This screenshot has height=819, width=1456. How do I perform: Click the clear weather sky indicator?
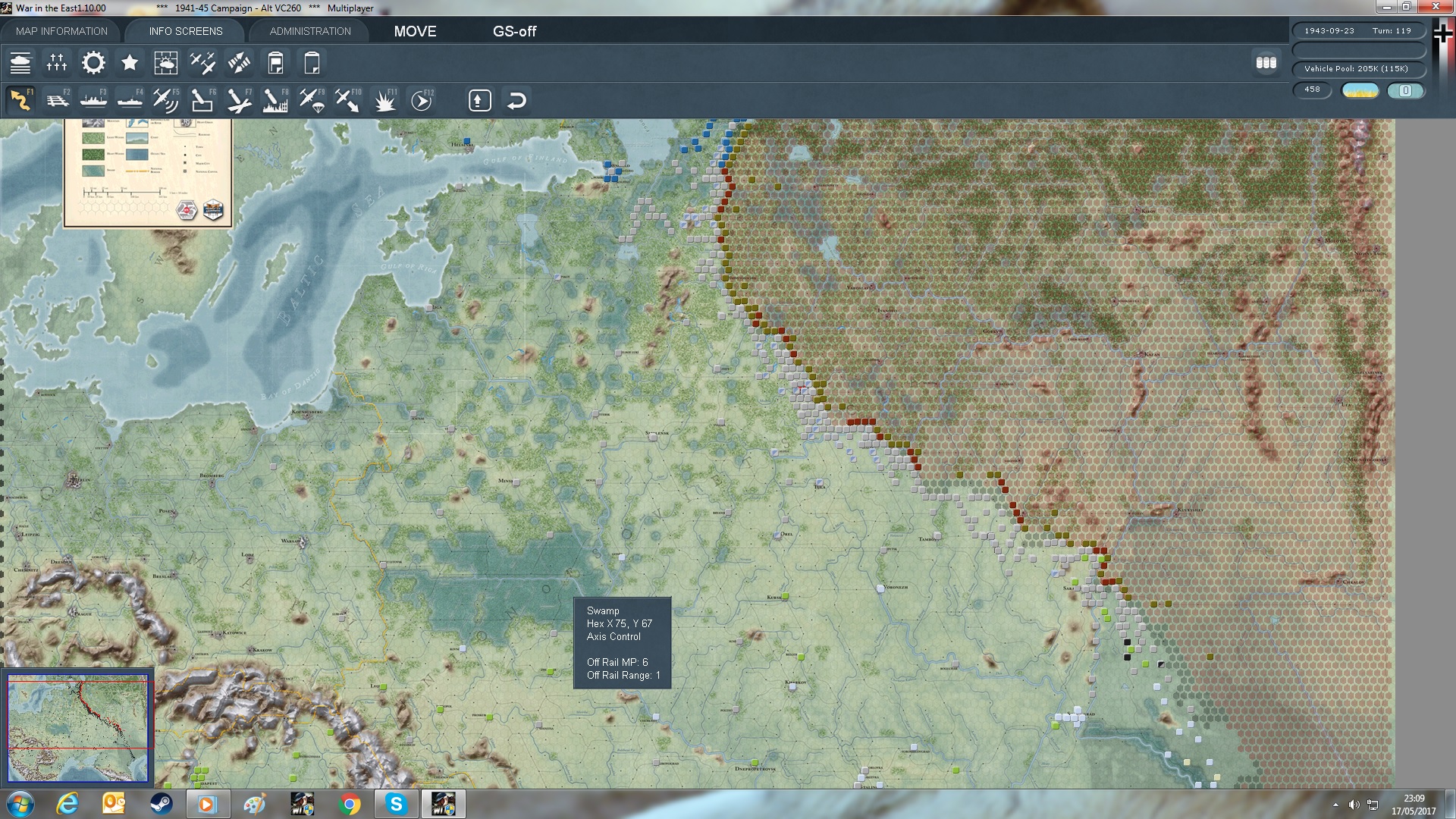coord(1360,90)
